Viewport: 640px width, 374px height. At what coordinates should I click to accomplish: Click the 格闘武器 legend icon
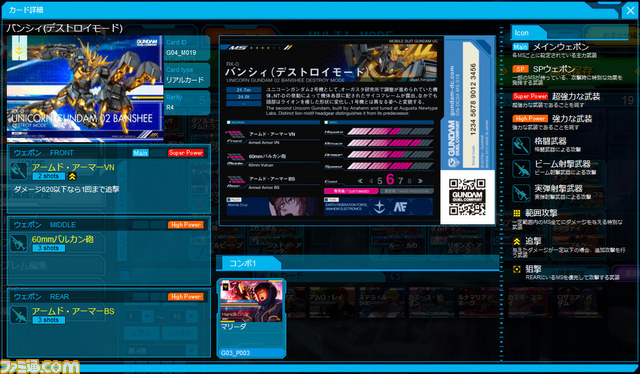pos(521,145)
